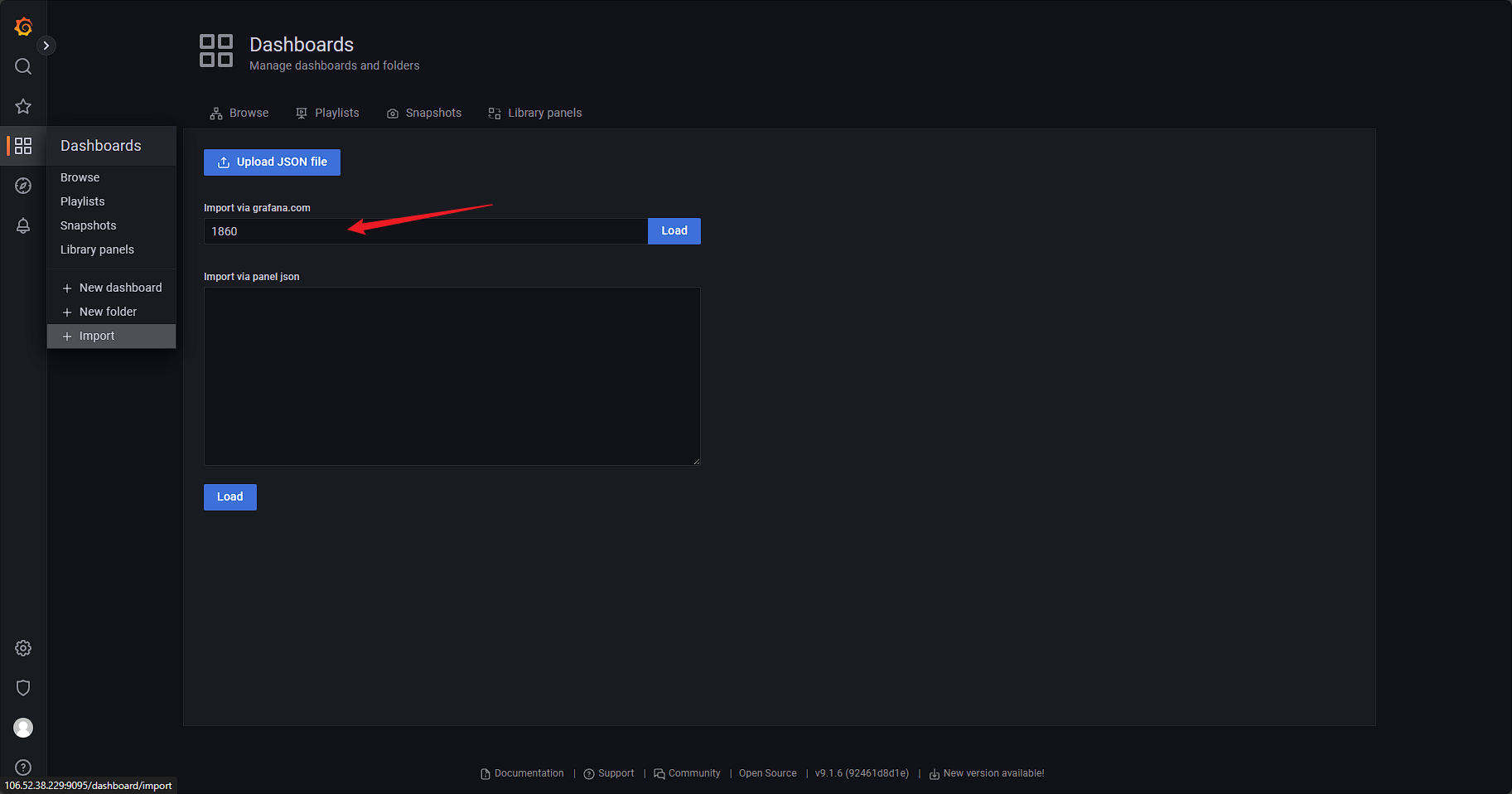Switch to the Playlists tab

point(327,113)
